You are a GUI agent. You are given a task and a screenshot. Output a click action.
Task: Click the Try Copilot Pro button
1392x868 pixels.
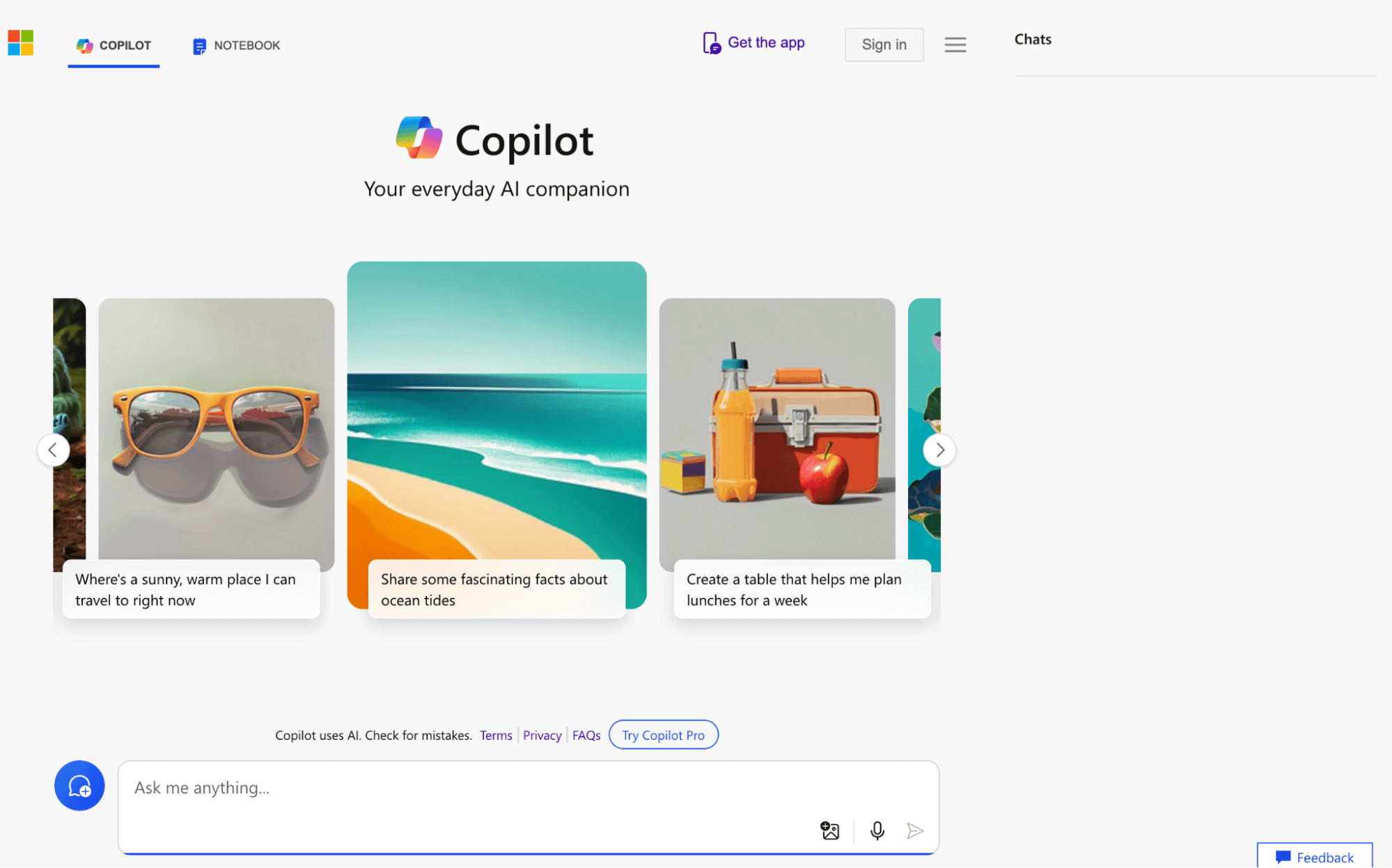tap(662, 734)
